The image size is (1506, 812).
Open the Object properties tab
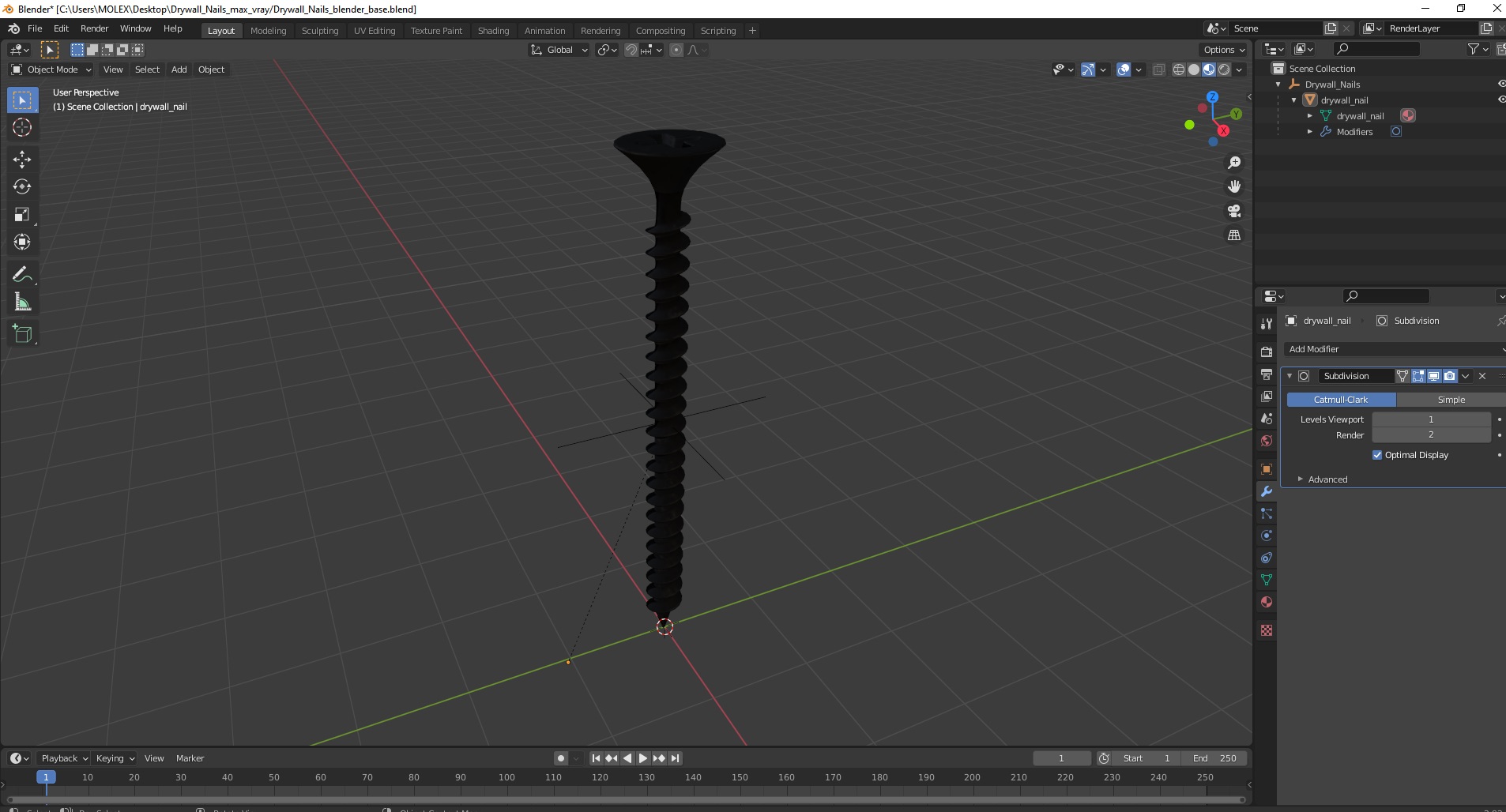click(x=1267, y=469)
